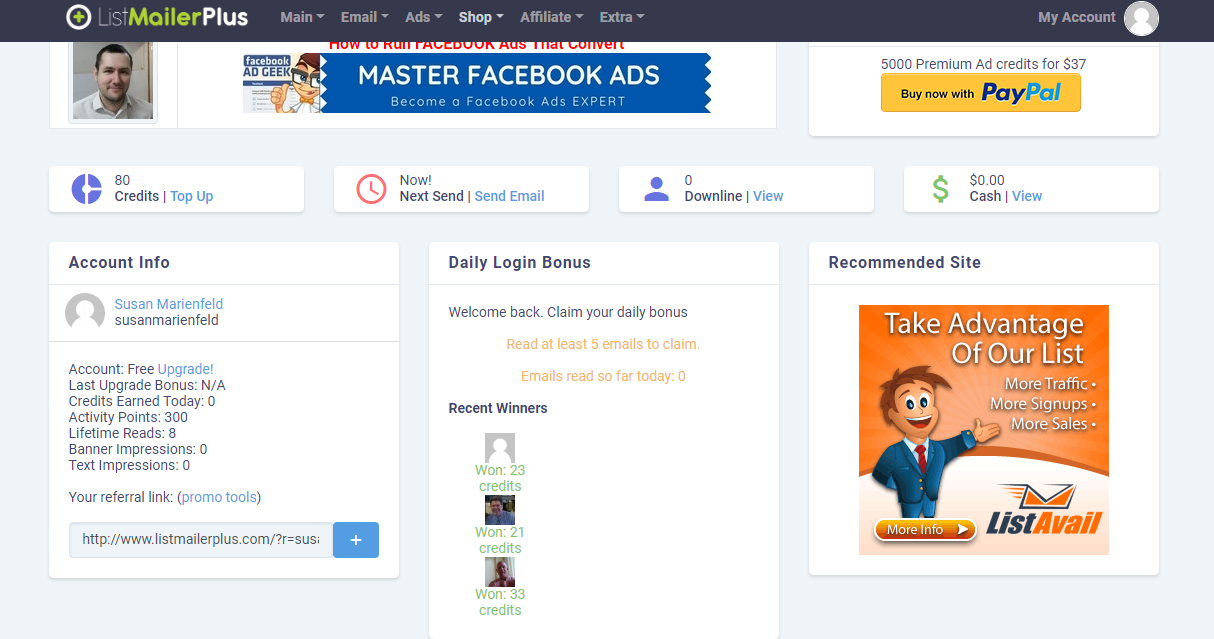Click the 'Banner Impressions: 0' line
This screenshot has width=1214, height=639.
[x=138, y=449]
